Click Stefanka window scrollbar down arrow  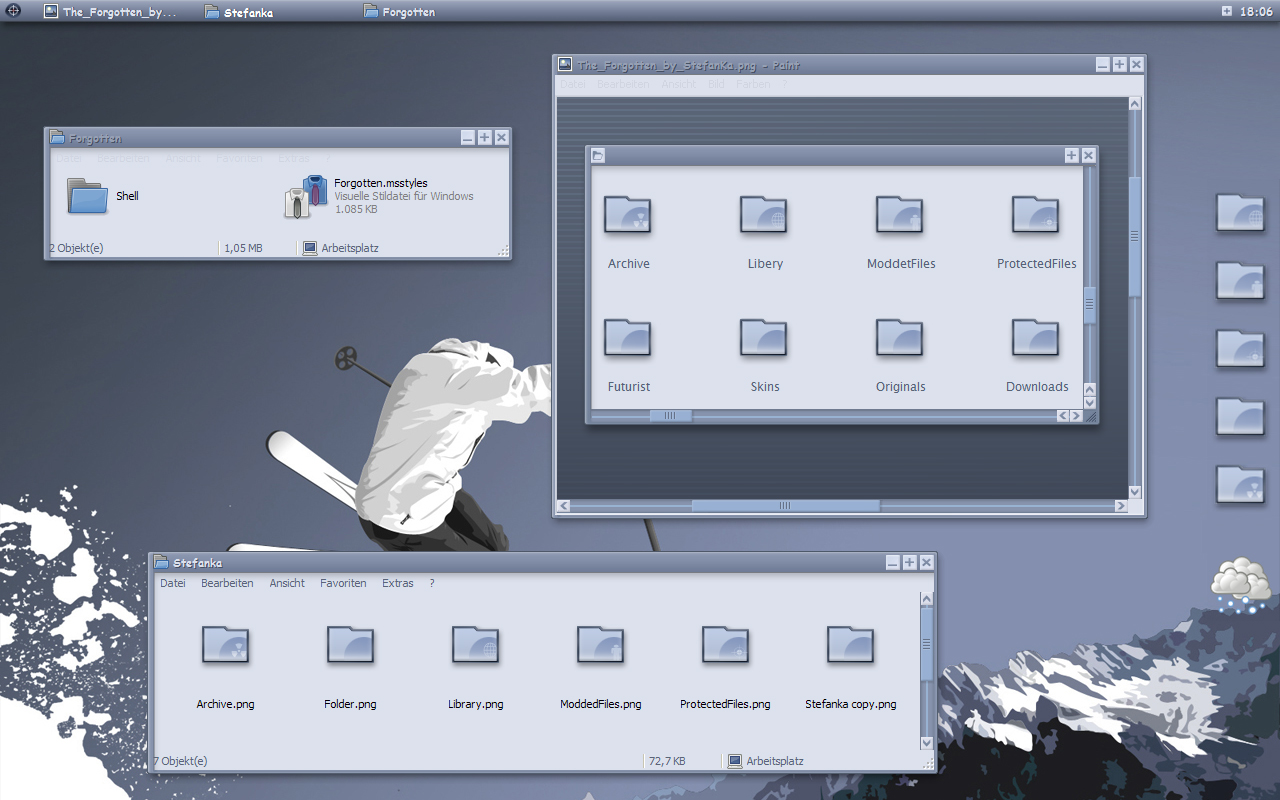927,743
